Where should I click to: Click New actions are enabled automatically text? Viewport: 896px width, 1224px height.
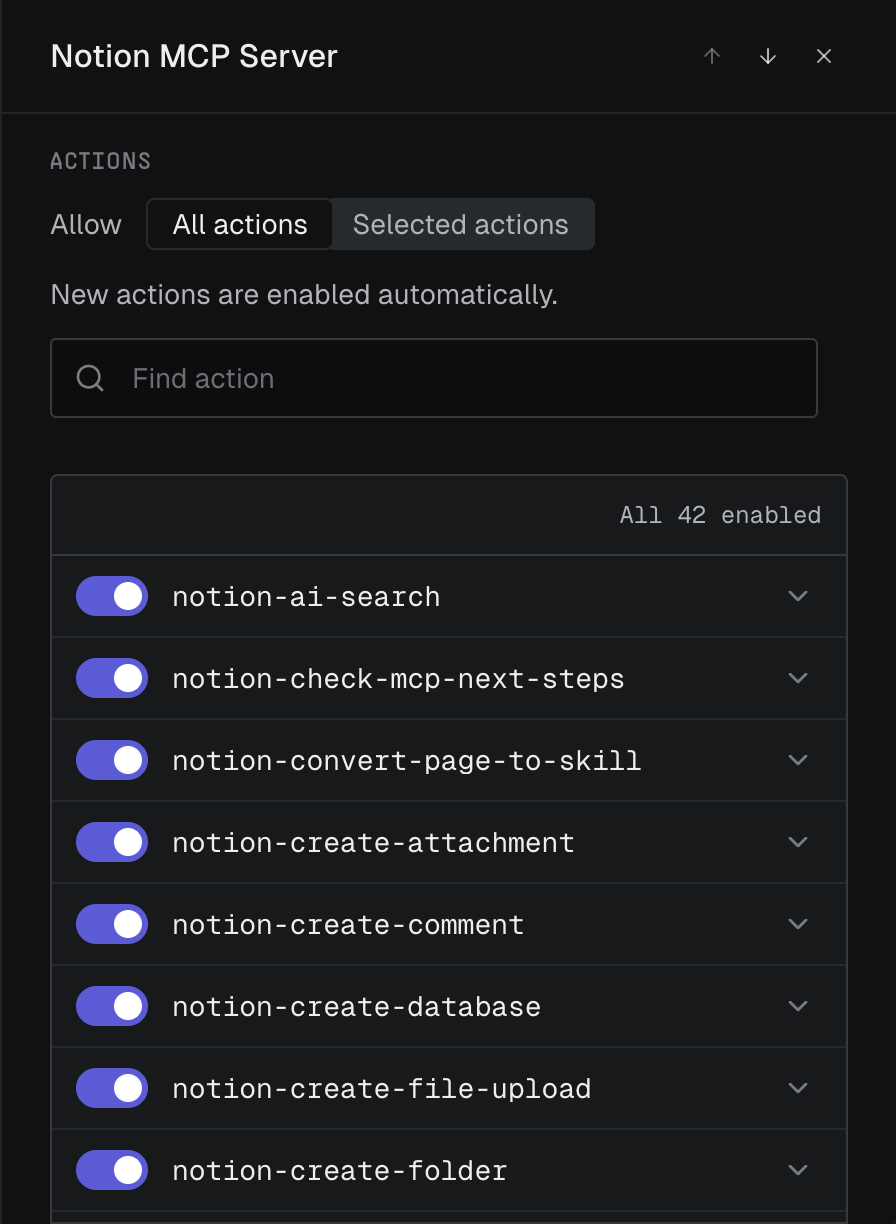[304, 295]
